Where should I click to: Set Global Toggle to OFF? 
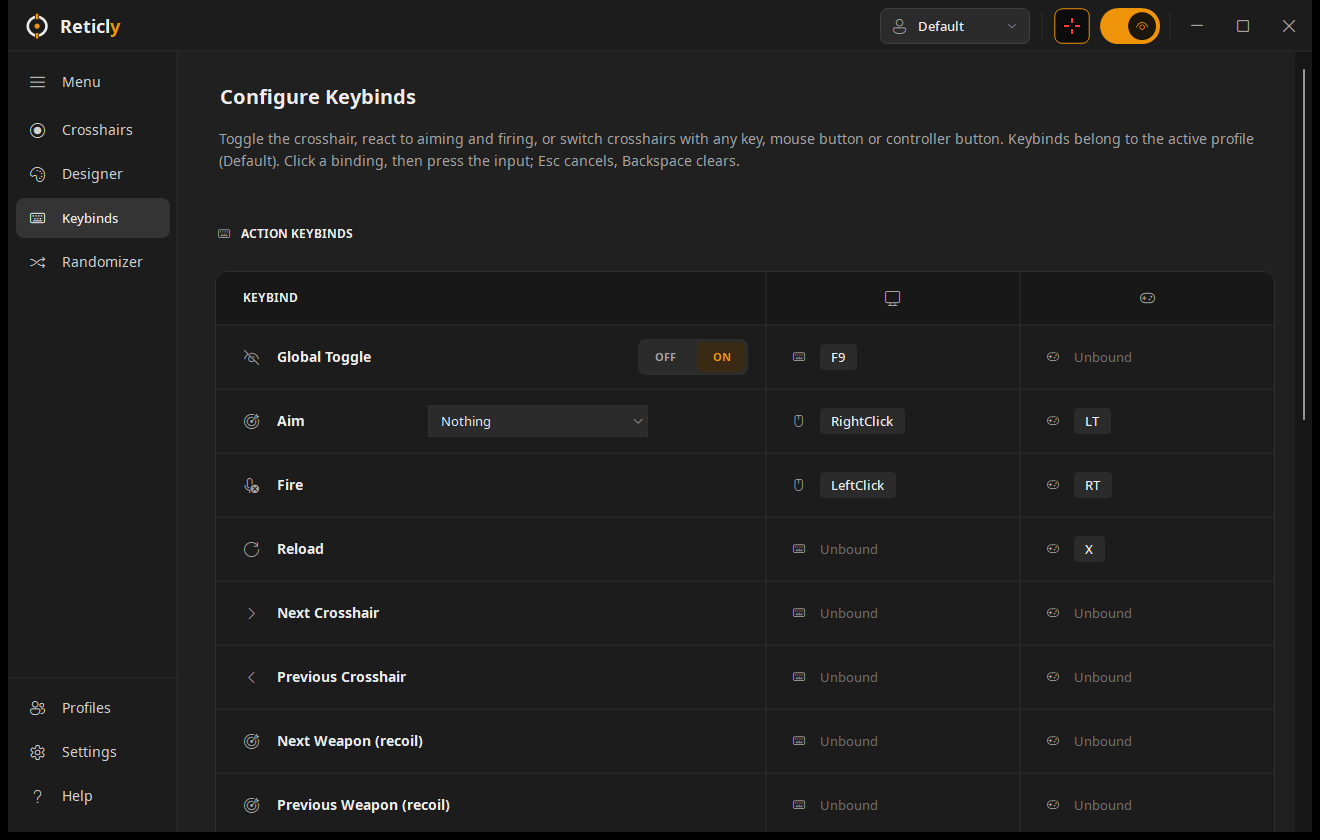click(x=666, y=357)
